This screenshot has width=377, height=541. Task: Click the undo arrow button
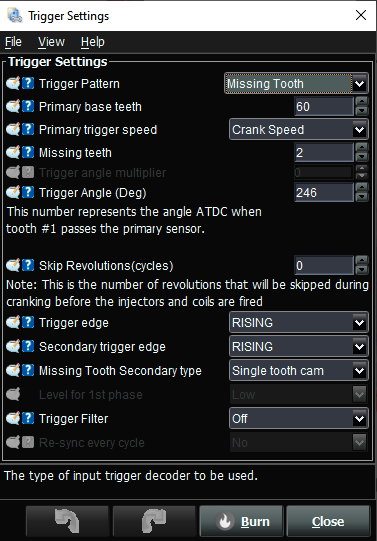pyautogui.click(x=67, y=521)
